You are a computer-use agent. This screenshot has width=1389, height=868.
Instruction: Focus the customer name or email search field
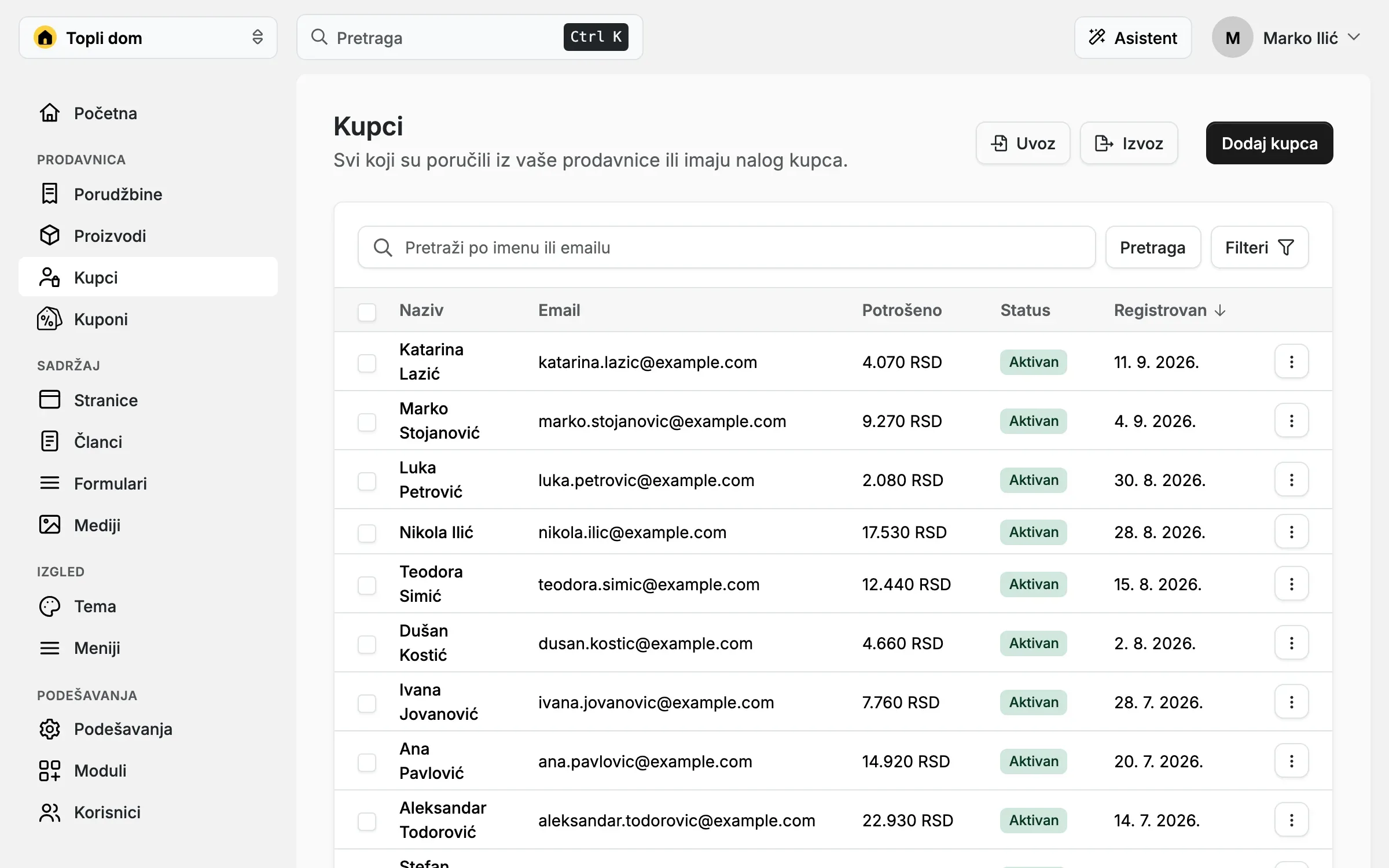726,248
